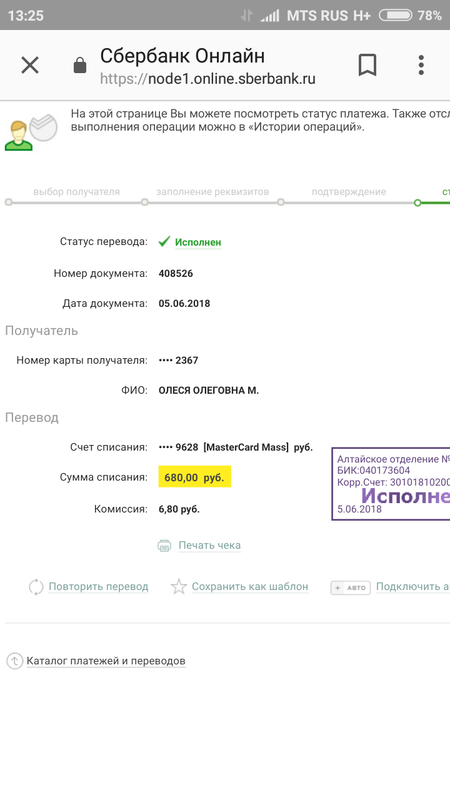Open the Подключить автоплатеж link
This screenshot has width=450, height=800.
tap(413, 587)
